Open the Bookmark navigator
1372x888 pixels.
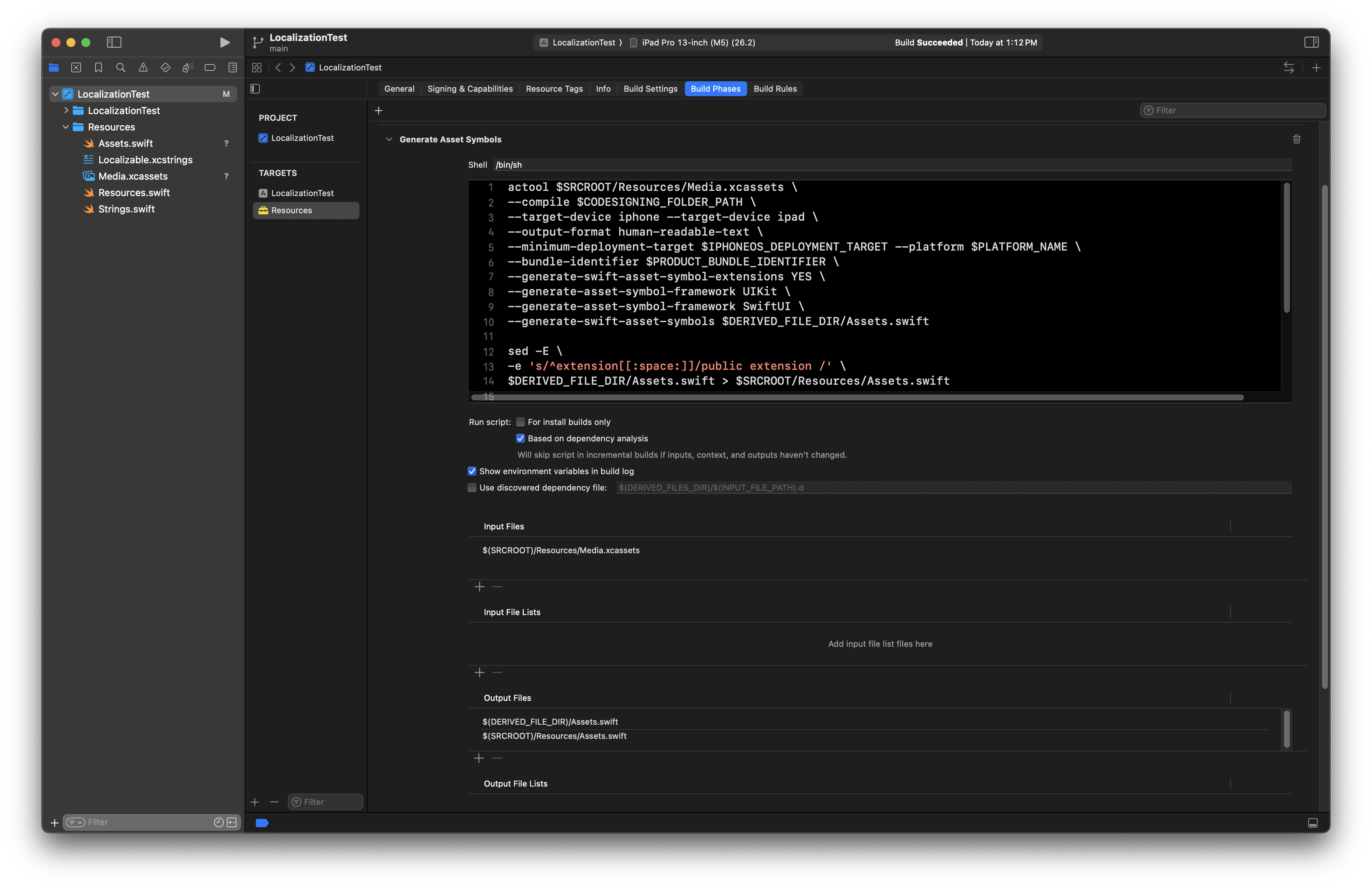pyautogui.click(x=98, y=67)
